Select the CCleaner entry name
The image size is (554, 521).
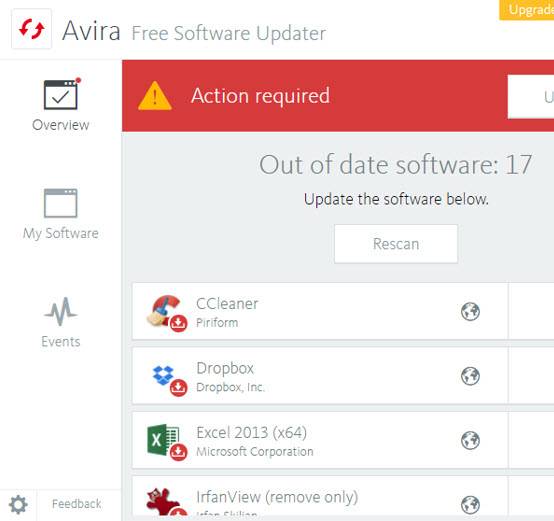(x=227, y=304)
